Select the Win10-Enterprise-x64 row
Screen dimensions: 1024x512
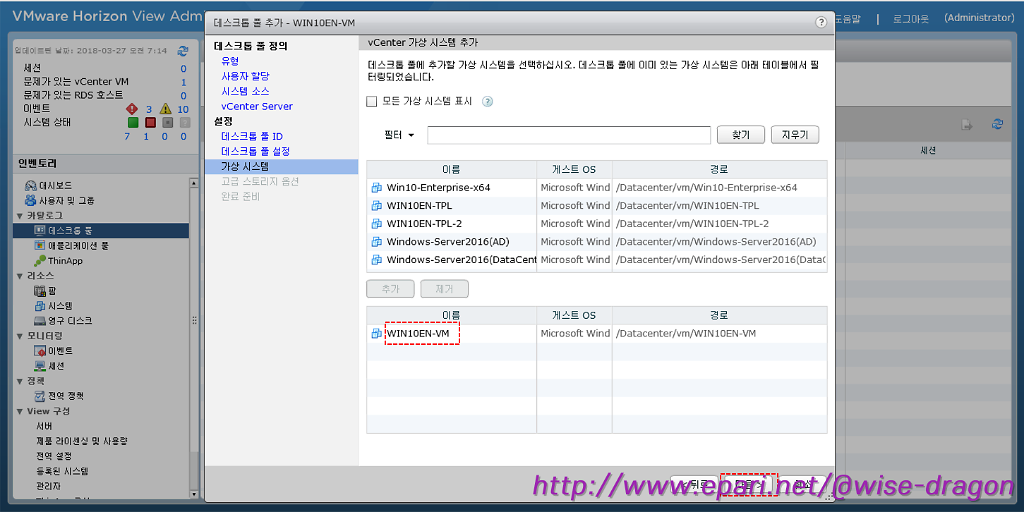(597, 187)
